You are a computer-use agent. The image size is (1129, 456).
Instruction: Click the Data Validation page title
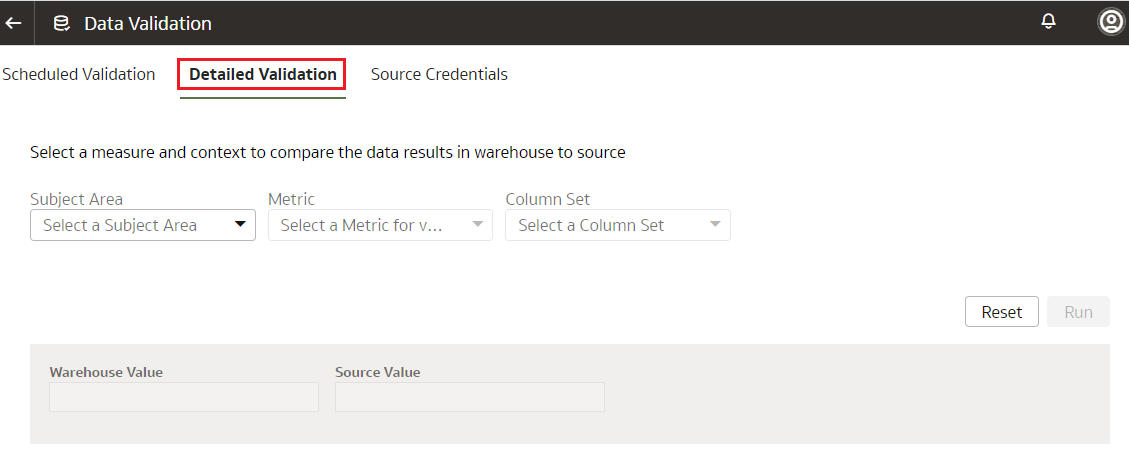click(148, 23)
